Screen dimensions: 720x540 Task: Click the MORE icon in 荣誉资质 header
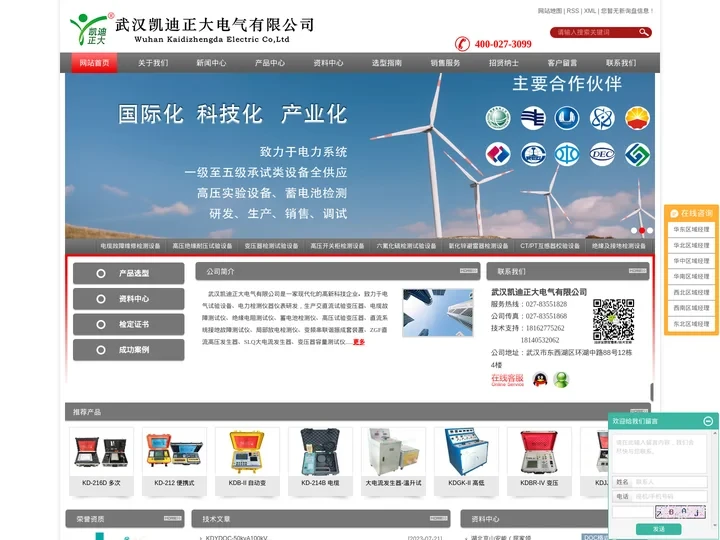click(173, 518)
